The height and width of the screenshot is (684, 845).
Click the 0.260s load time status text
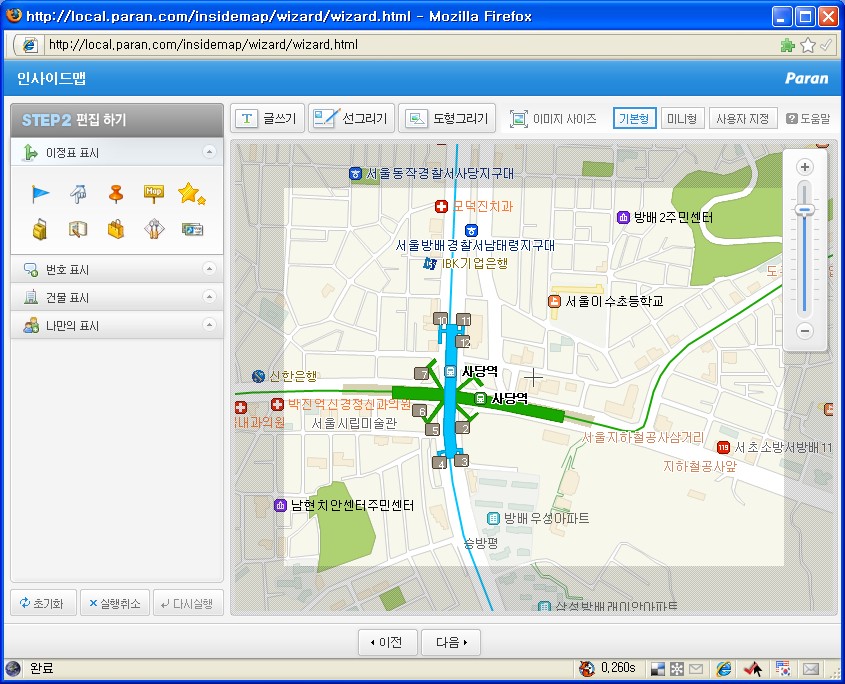618,668
